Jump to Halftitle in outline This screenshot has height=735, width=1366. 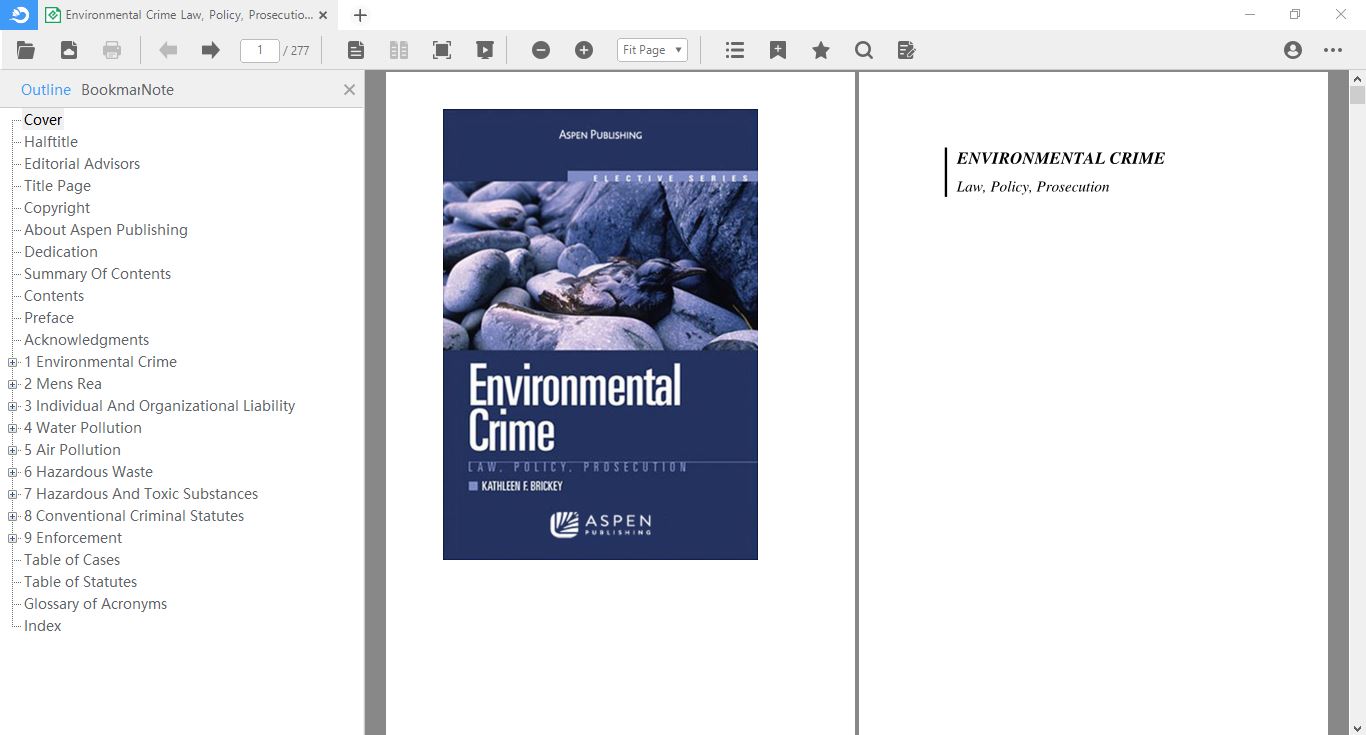pyautogui.click(x=51, y=142)
